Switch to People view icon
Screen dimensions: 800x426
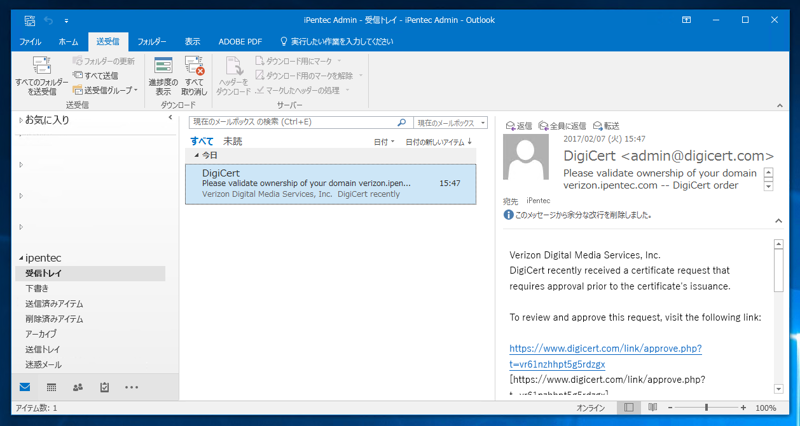pos(78,387)
